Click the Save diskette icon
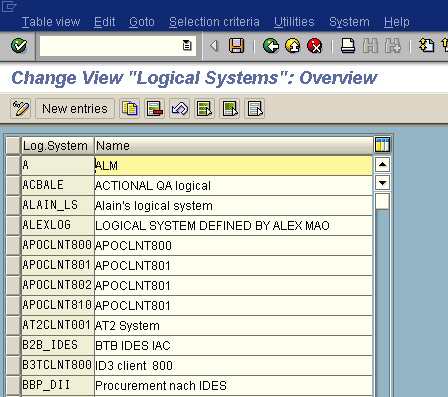Screen dimensions: 448x397 tap(236, 46)
